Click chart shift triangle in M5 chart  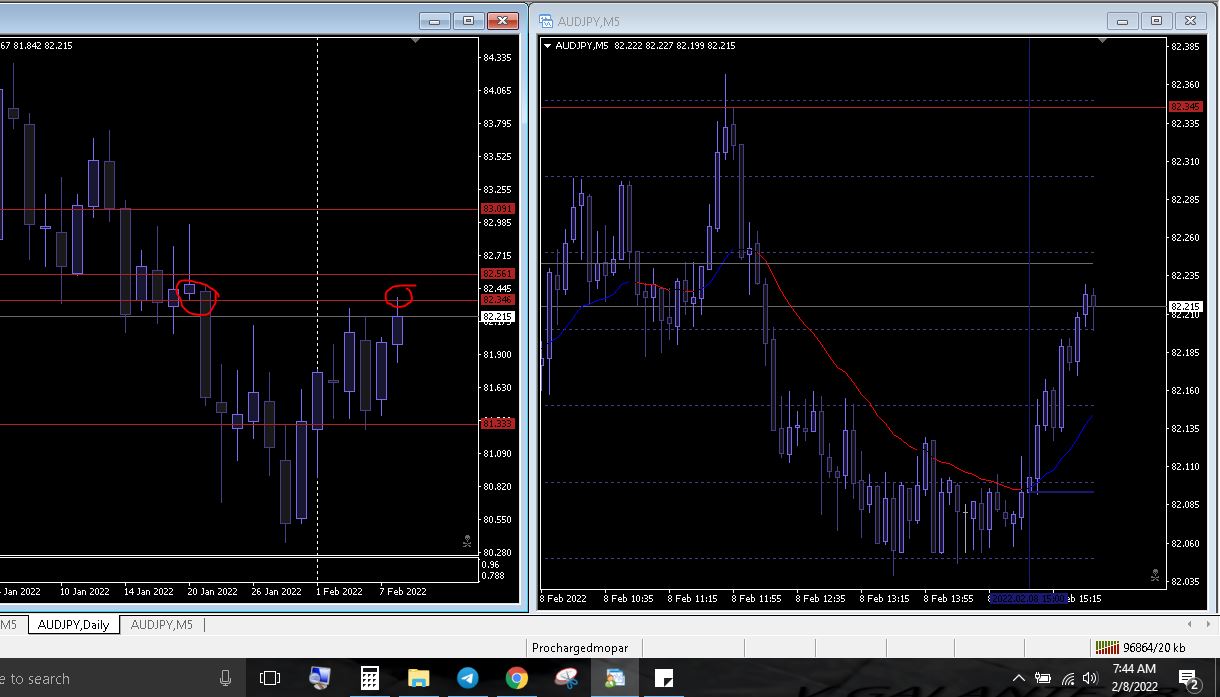point(1102,41)
